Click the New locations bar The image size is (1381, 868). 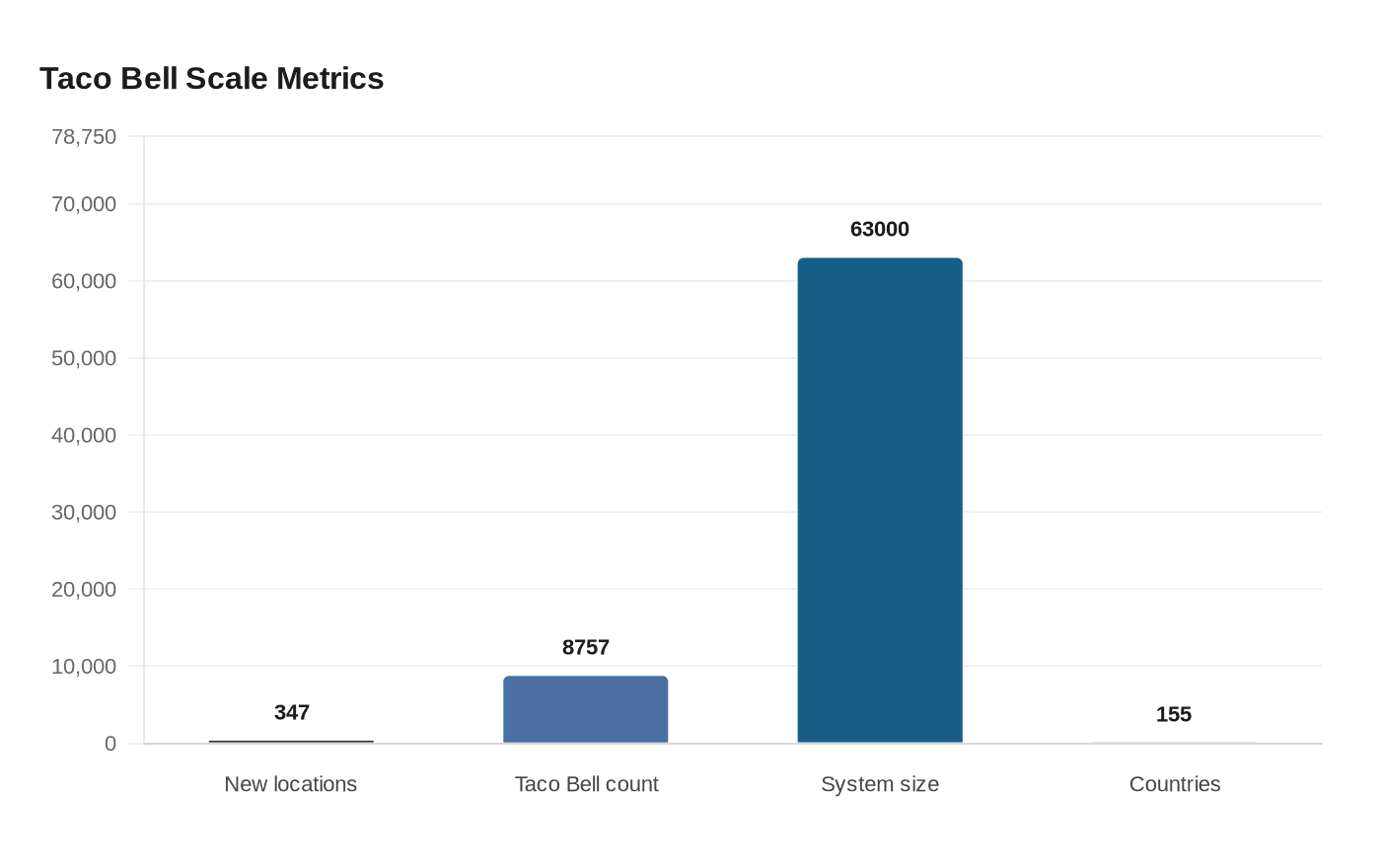(x=290, y=740)
